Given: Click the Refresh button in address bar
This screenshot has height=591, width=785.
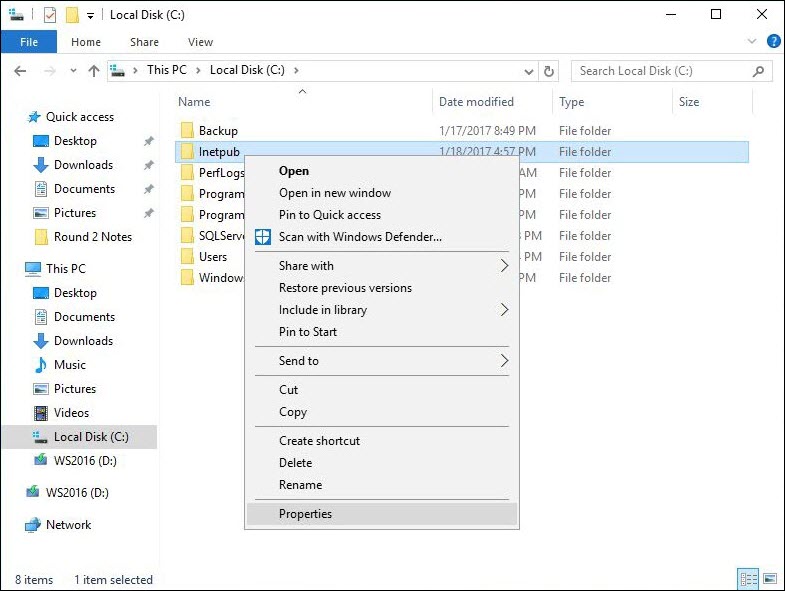Looking at the screenshot, I should coord(548,71).
